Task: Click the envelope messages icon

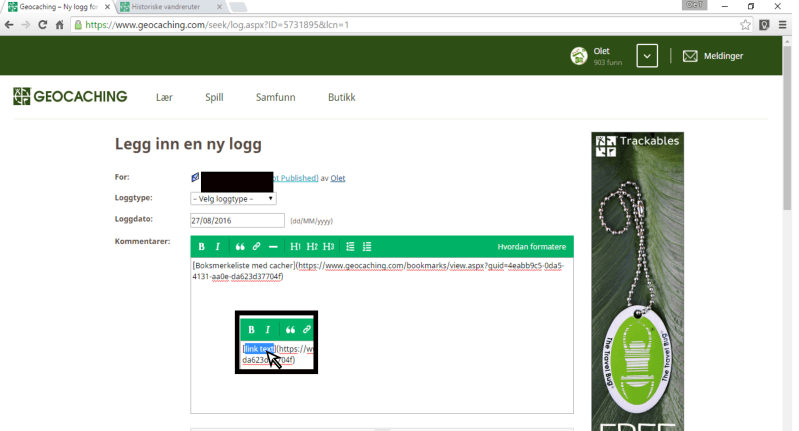Action: (690, 56)
